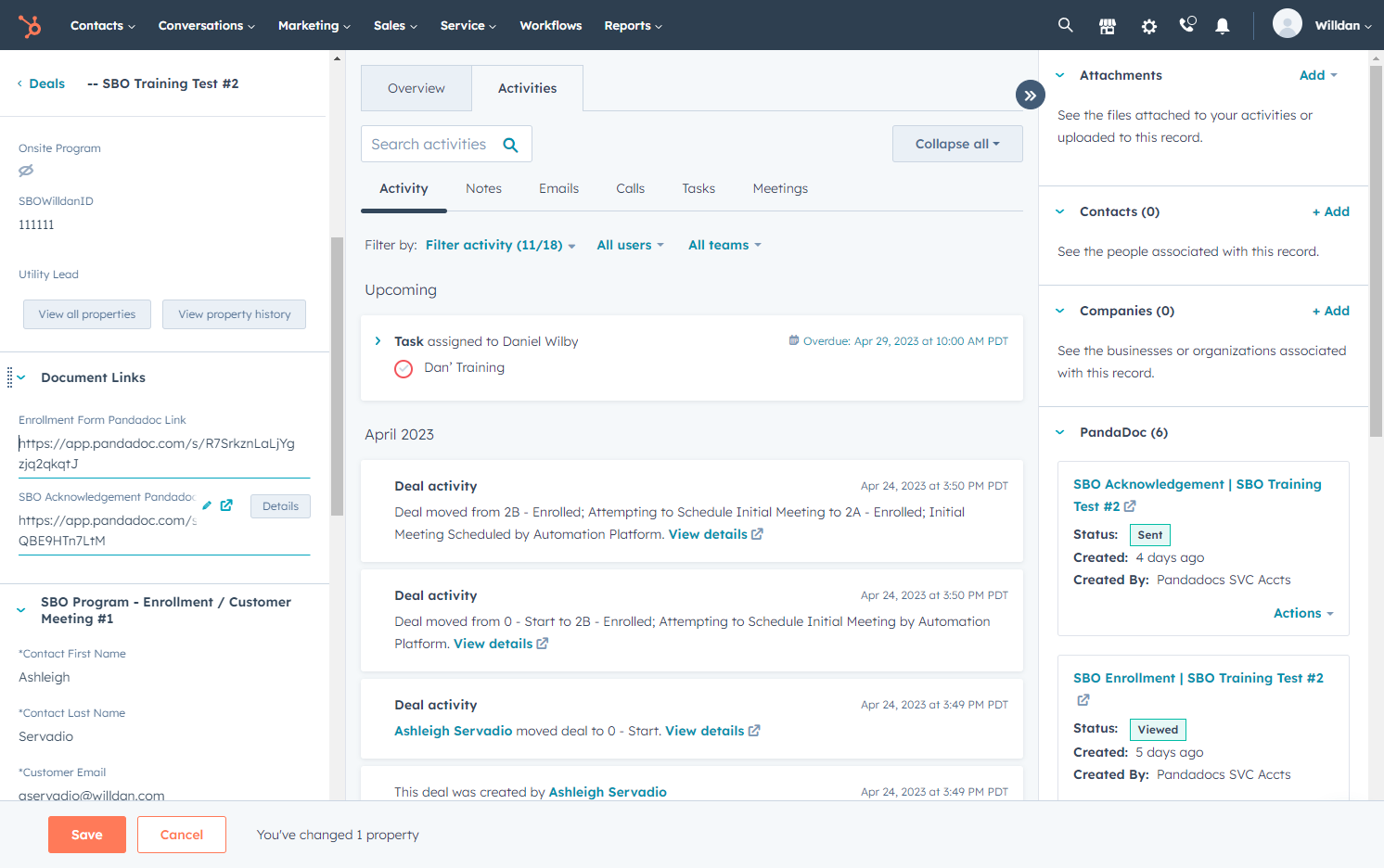Click the user avatar picture
The width and height of the screenshot is (1384, 868).
pos(1288,24)
